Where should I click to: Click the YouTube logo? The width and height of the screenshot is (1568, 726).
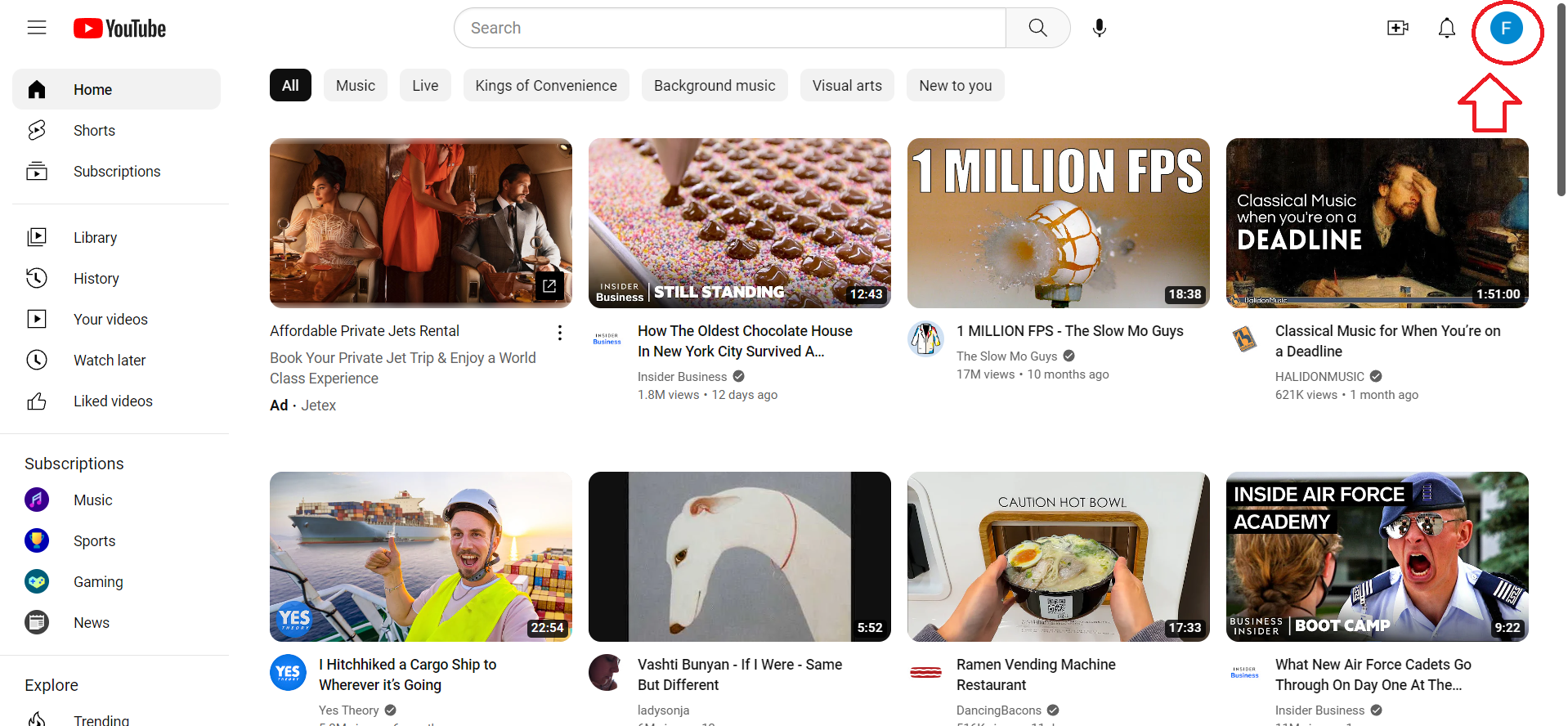coord(119,29)
